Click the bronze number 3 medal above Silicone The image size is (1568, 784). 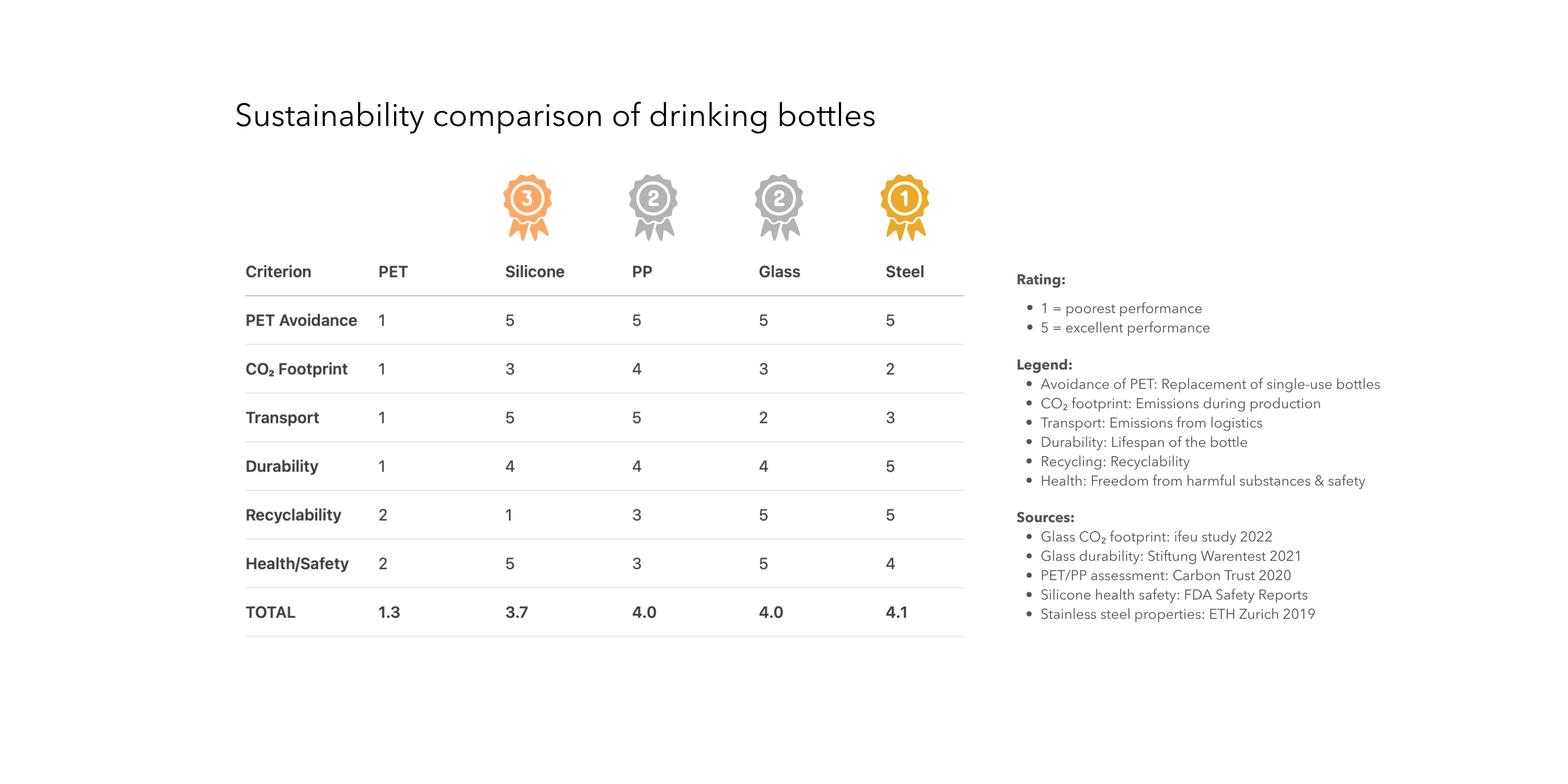(527, 206)
